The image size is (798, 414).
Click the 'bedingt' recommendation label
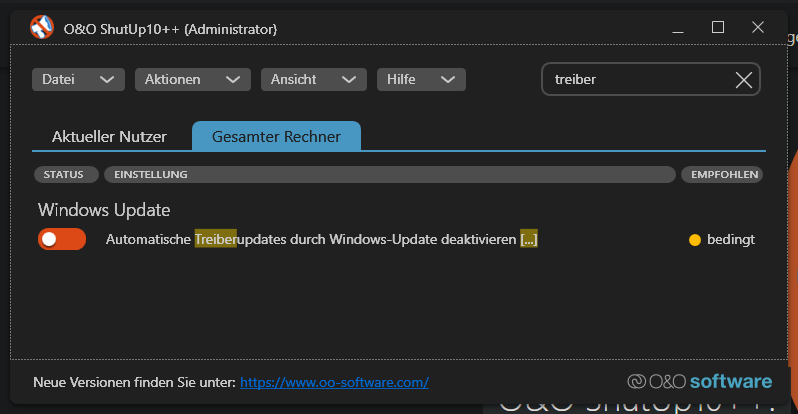pos(731,240)
